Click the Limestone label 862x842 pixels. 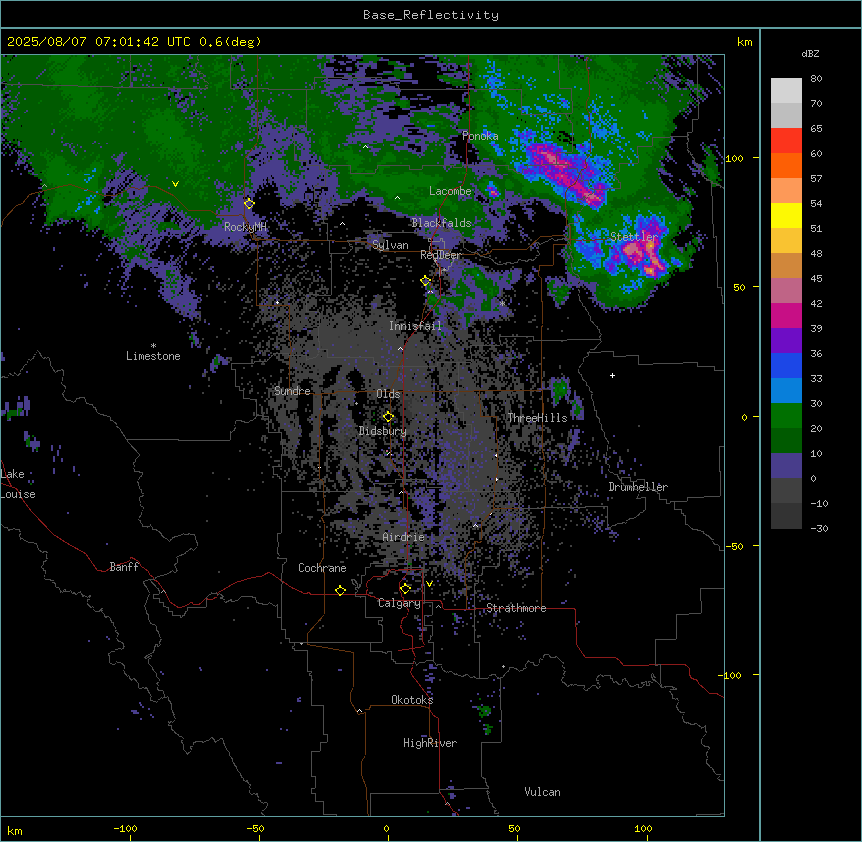coord(153,356)
